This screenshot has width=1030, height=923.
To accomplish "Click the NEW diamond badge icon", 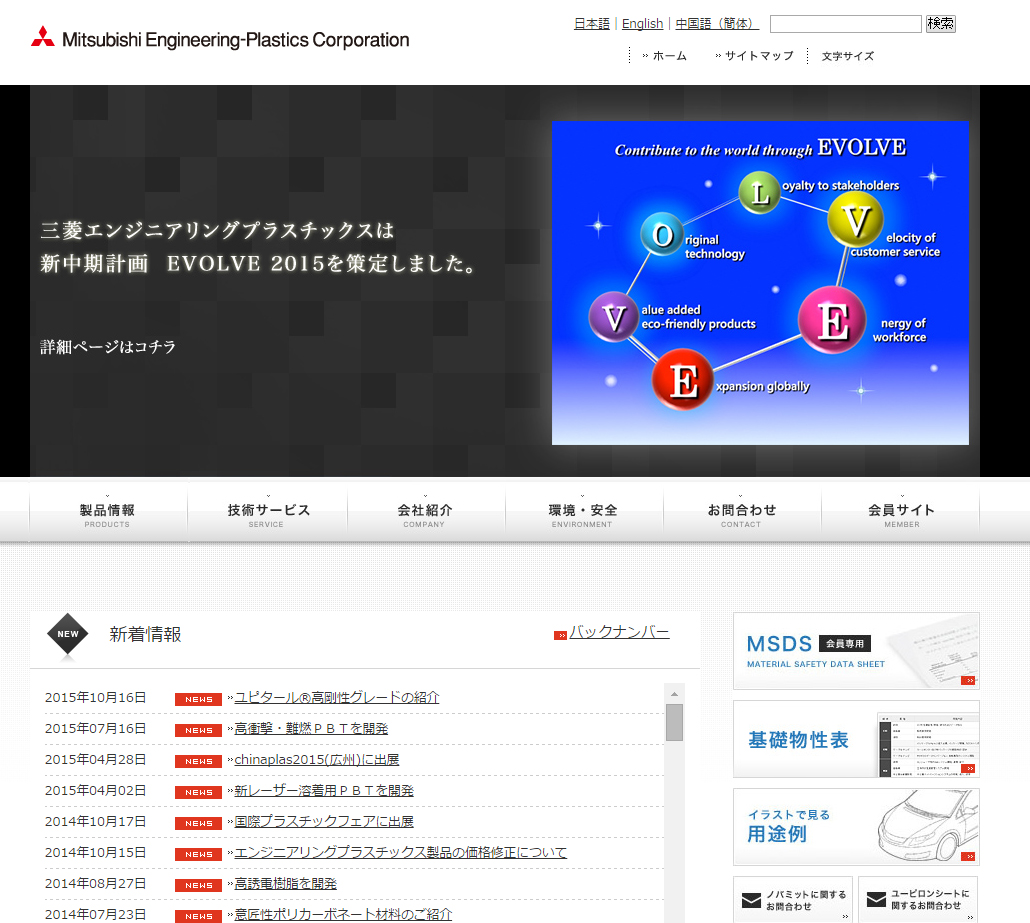I will pos(68,634).
